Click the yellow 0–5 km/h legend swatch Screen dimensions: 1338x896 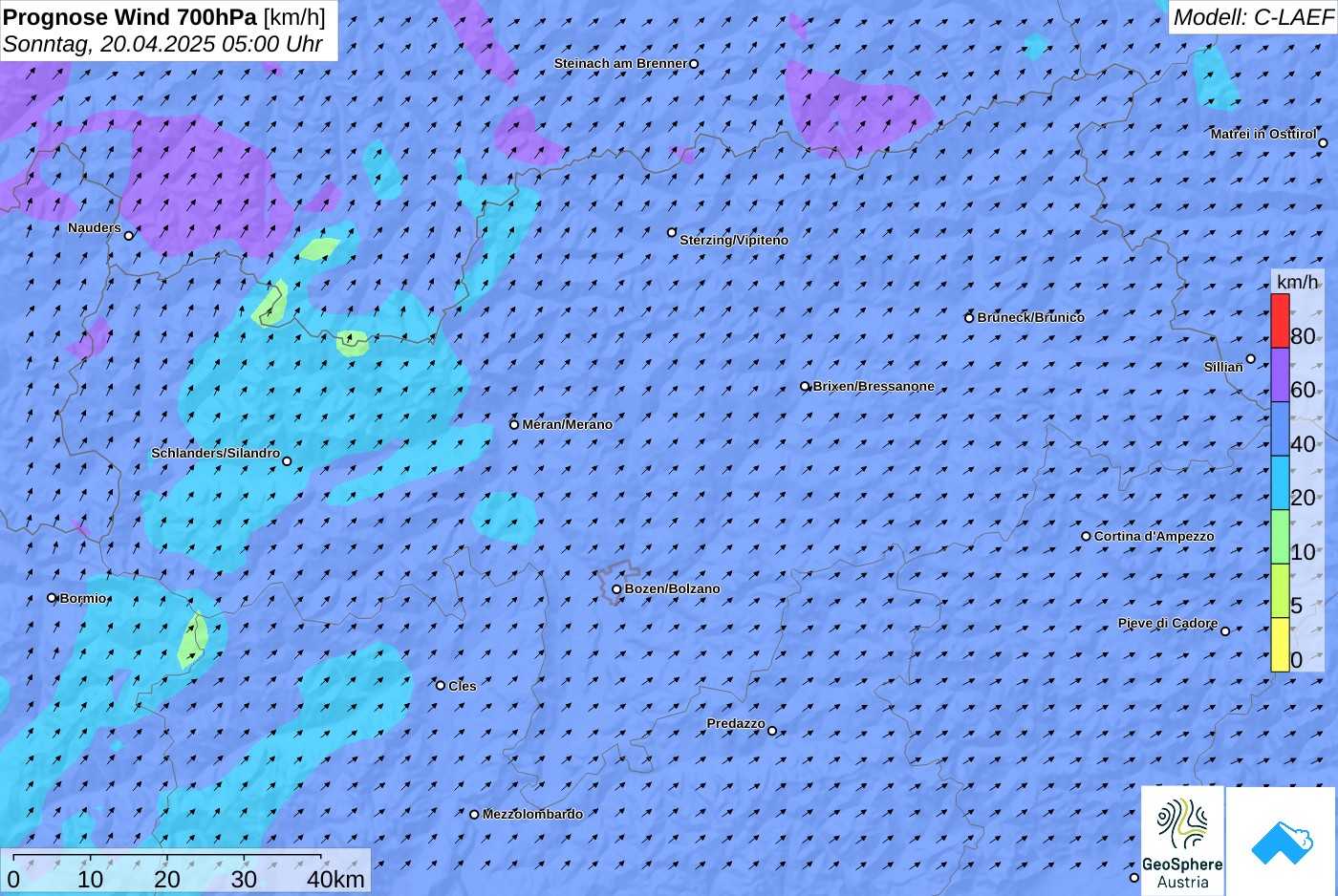(1280, 645)
